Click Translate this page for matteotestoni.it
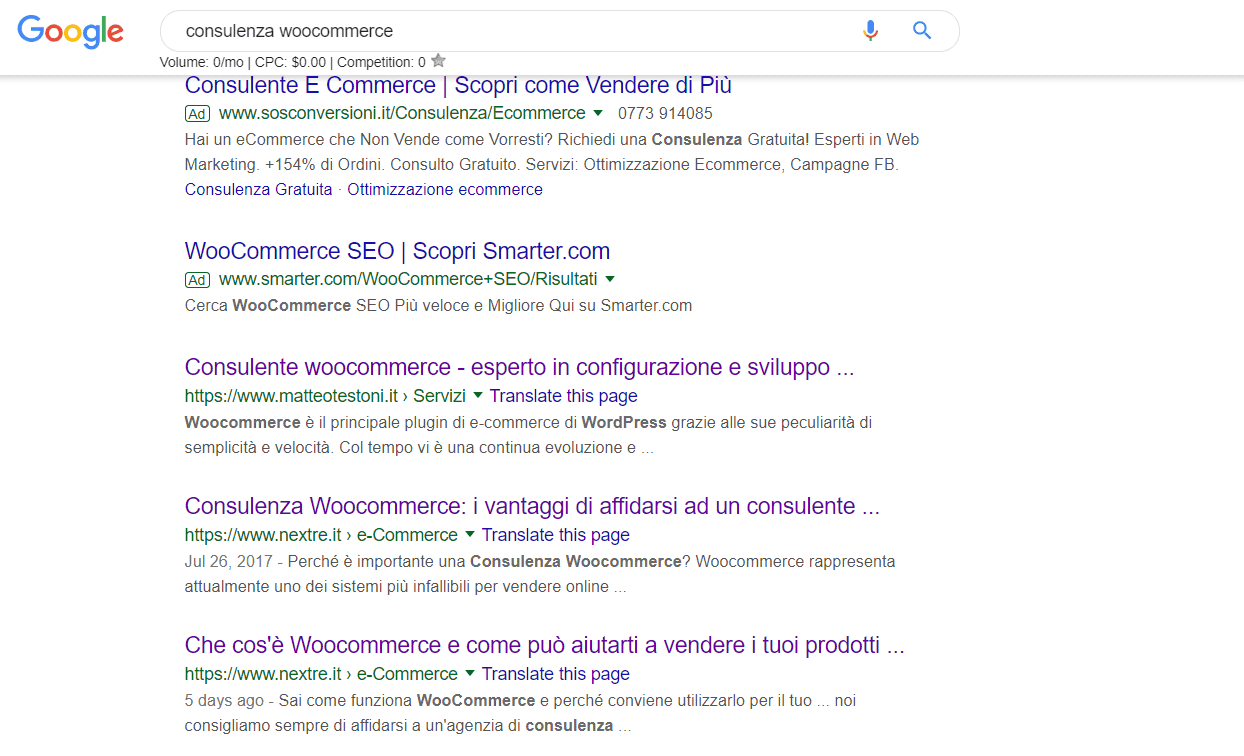This screenshot has height=756, width=1244. coord(564,396)
